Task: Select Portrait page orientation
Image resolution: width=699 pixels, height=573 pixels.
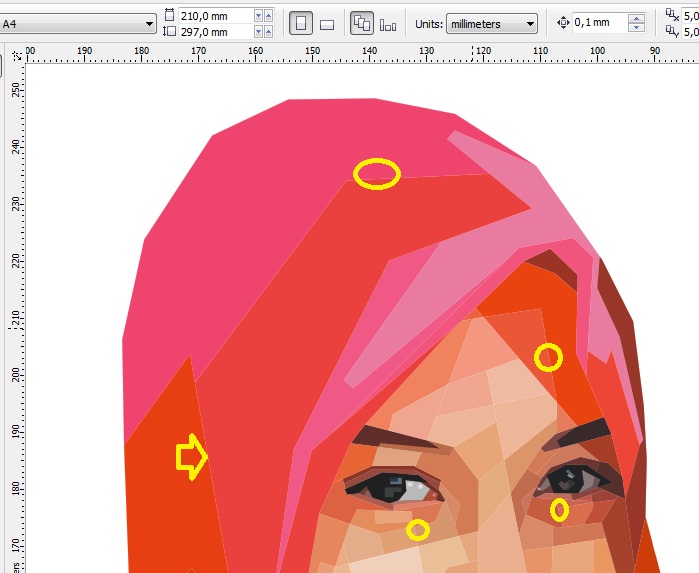Action: 301,23
